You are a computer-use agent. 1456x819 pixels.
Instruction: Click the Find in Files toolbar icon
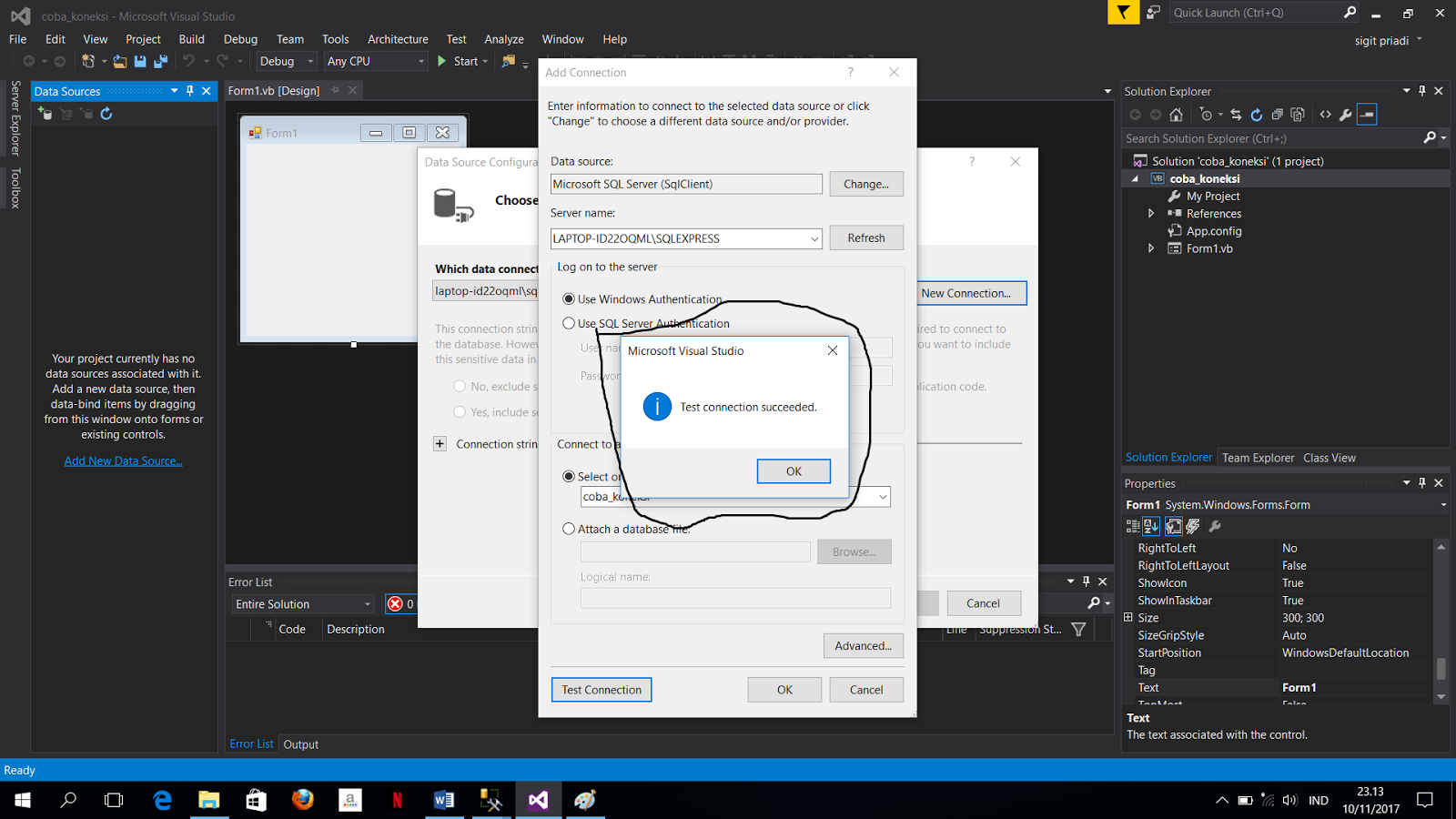(x=509, y=61)
